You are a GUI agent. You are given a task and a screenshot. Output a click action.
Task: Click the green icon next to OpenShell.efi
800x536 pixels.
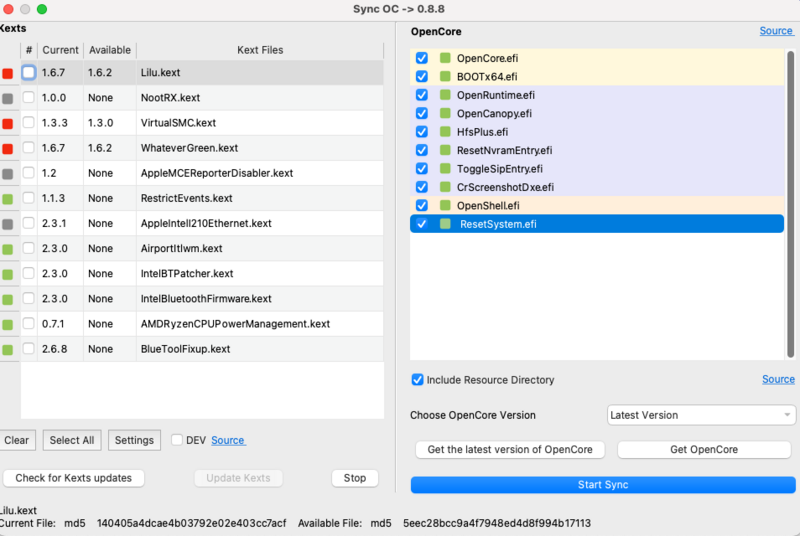(x=445, y=205)
